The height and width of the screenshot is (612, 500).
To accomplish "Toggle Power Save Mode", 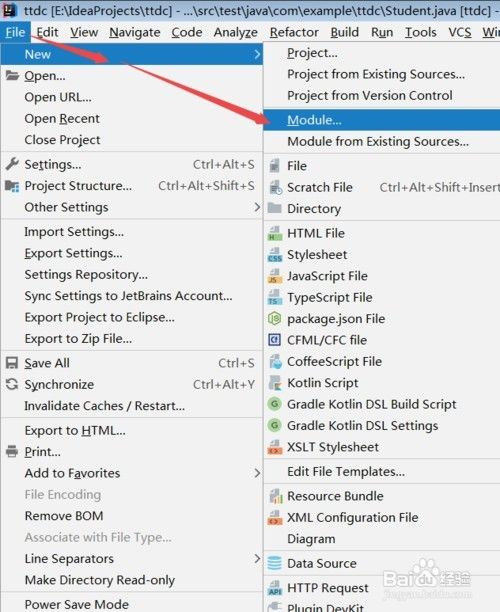I will point(77,604).
